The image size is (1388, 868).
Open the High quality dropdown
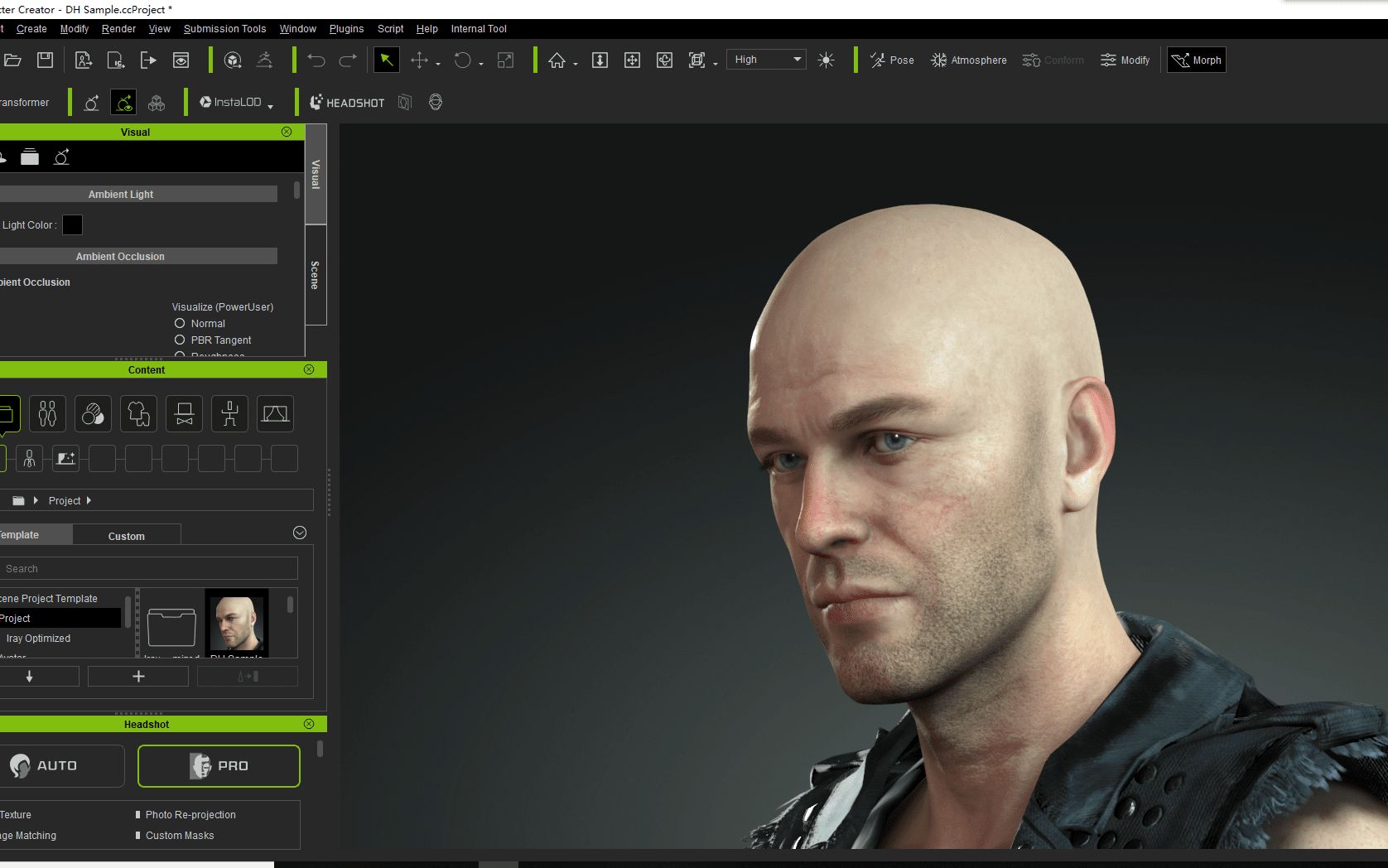pos(766,60)
